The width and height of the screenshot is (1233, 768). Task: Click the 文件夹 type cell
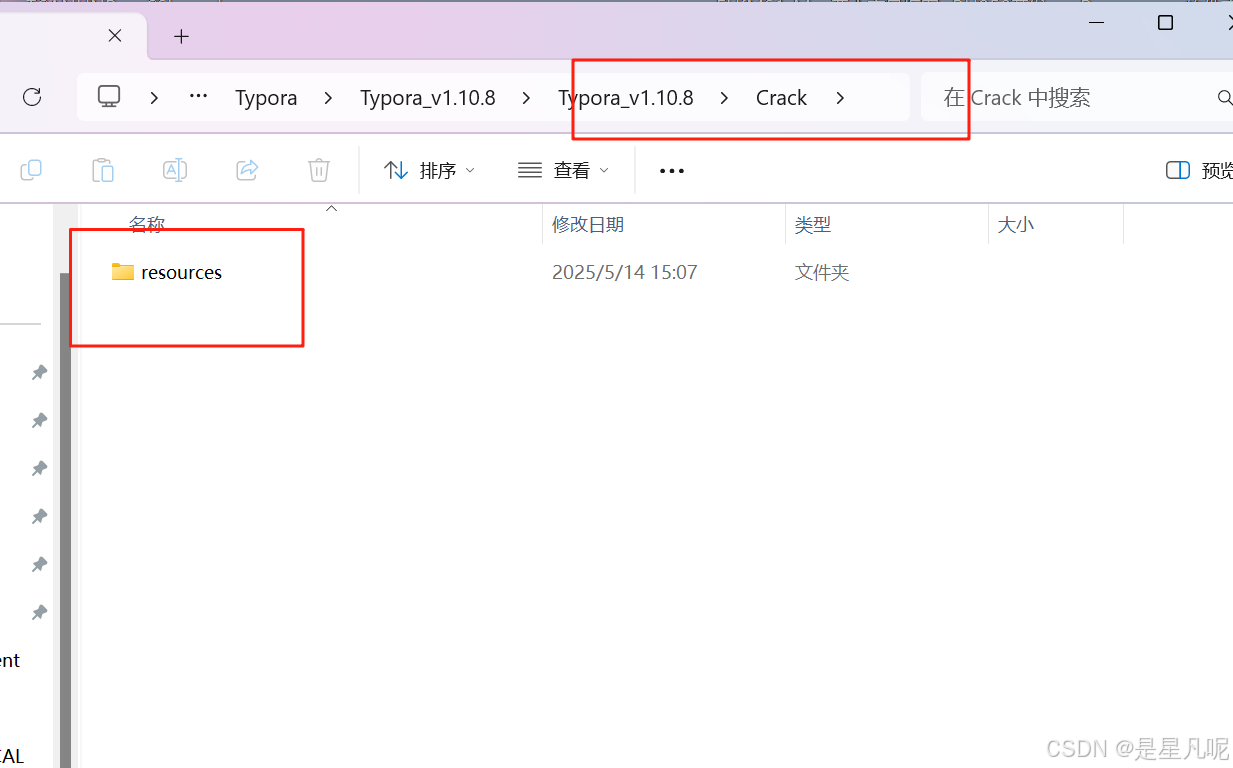pyautogui.click(x=822, y=272)
